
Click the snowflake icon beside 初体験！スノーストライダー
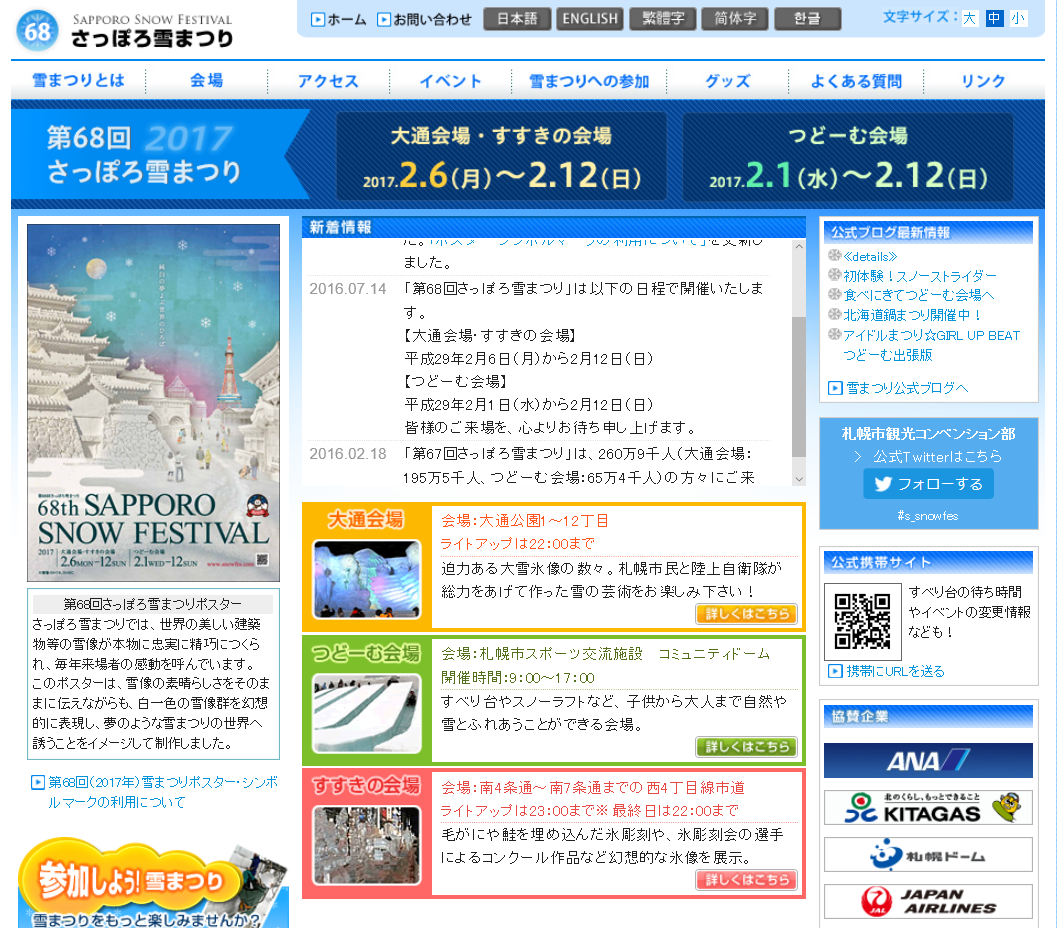(835, 274)
